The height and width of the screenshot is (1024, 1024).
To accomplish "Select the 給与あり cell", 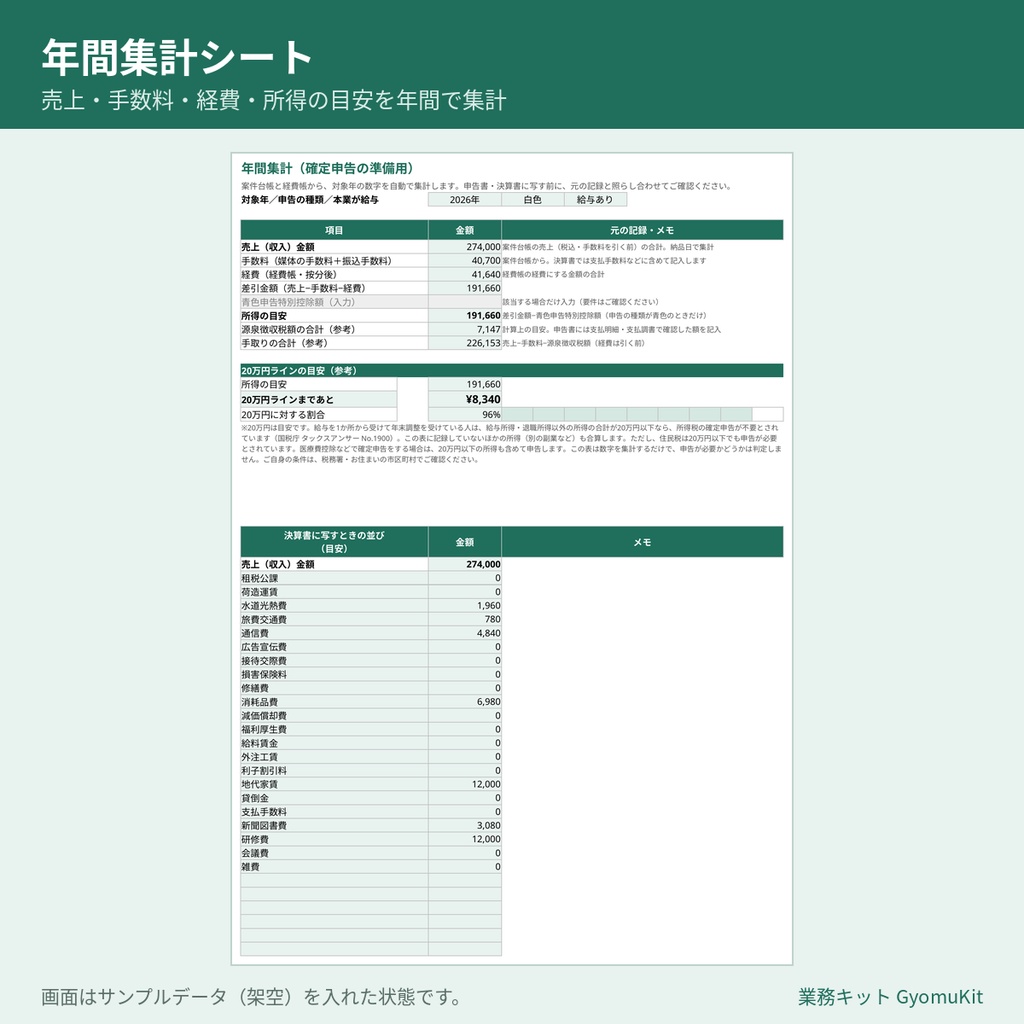I will (595, 200).
